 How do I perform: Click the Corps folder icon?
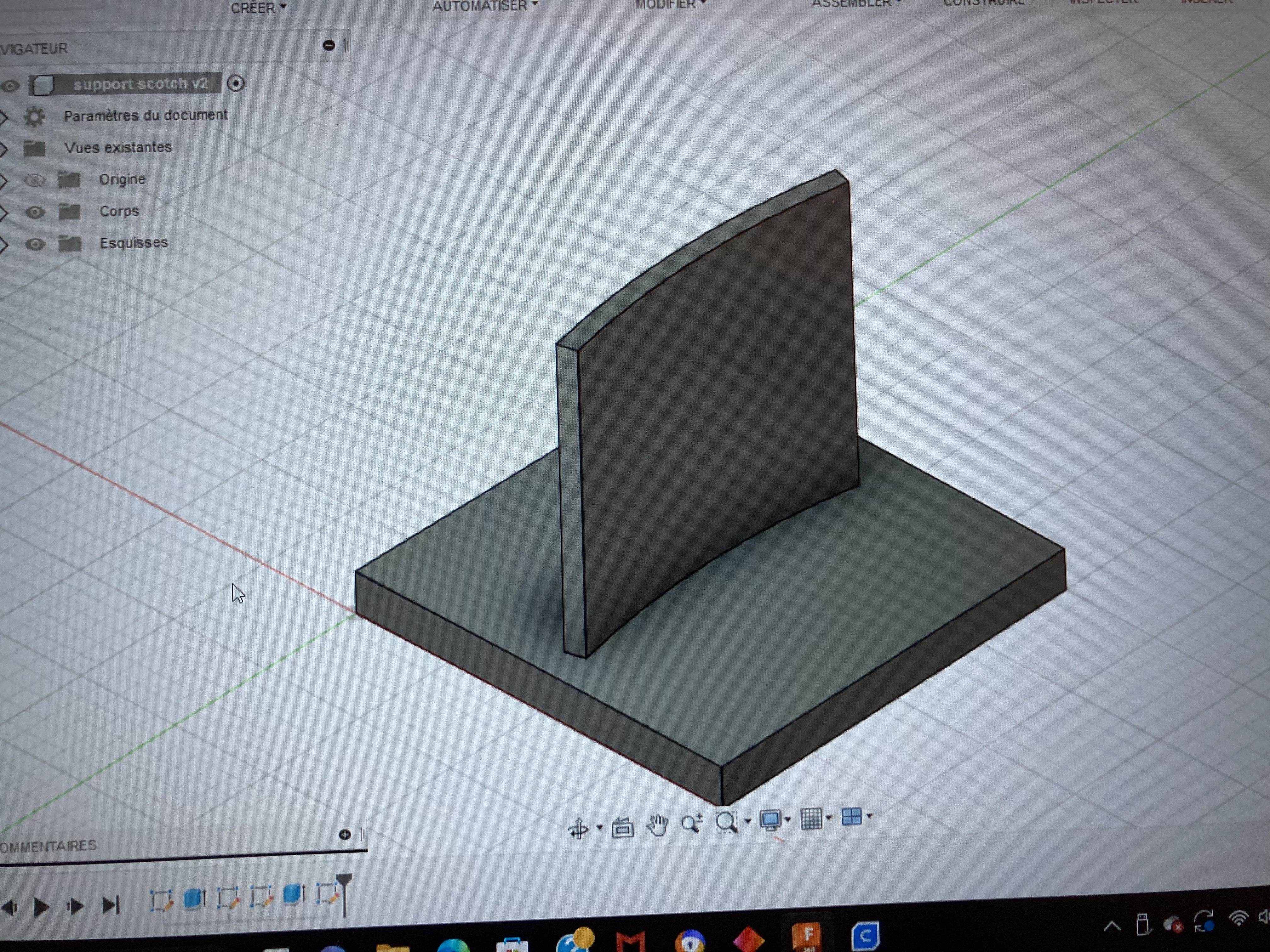coord(70,212)
